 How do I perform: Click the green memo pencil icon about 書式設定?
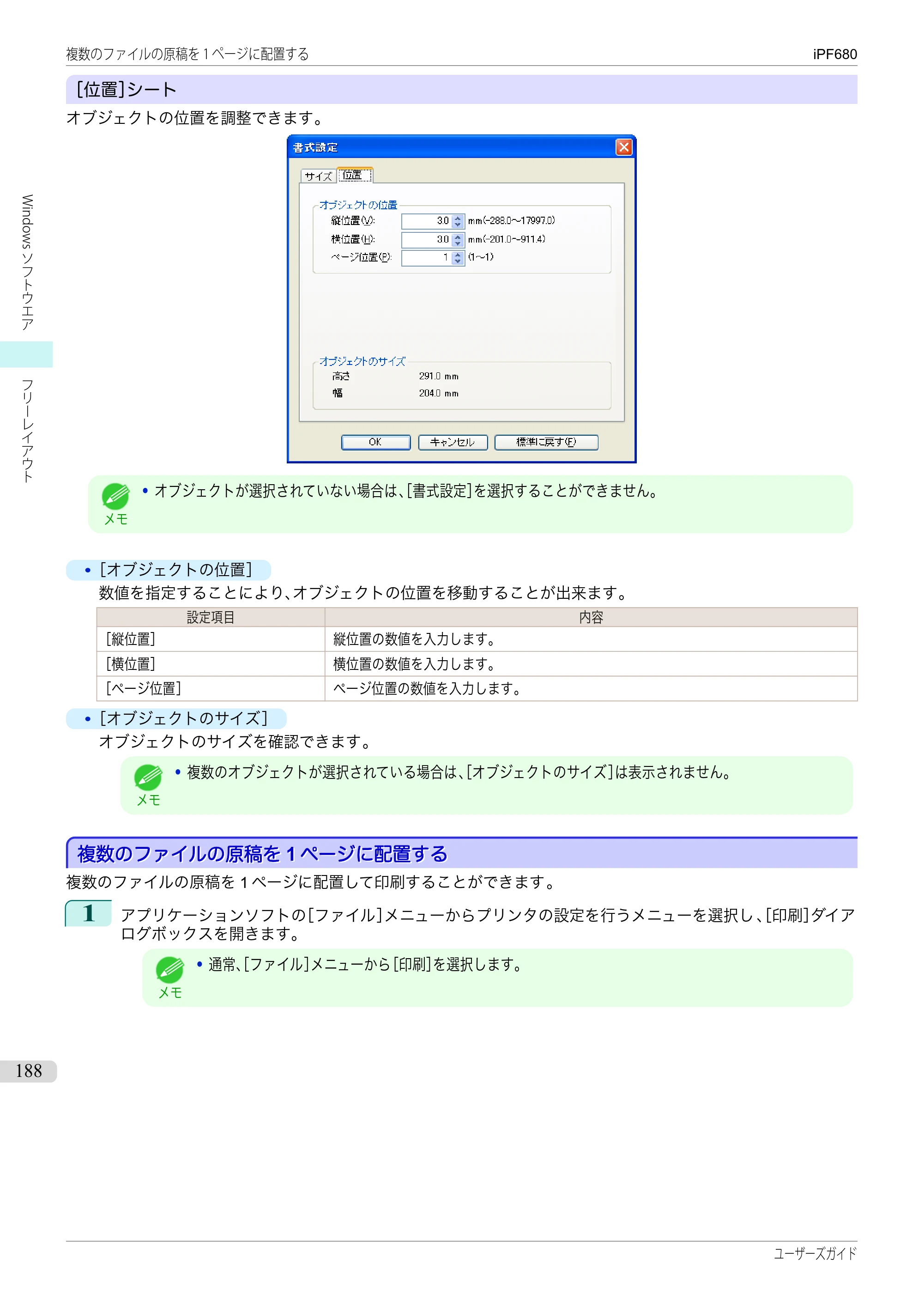[x=115, y=496]
